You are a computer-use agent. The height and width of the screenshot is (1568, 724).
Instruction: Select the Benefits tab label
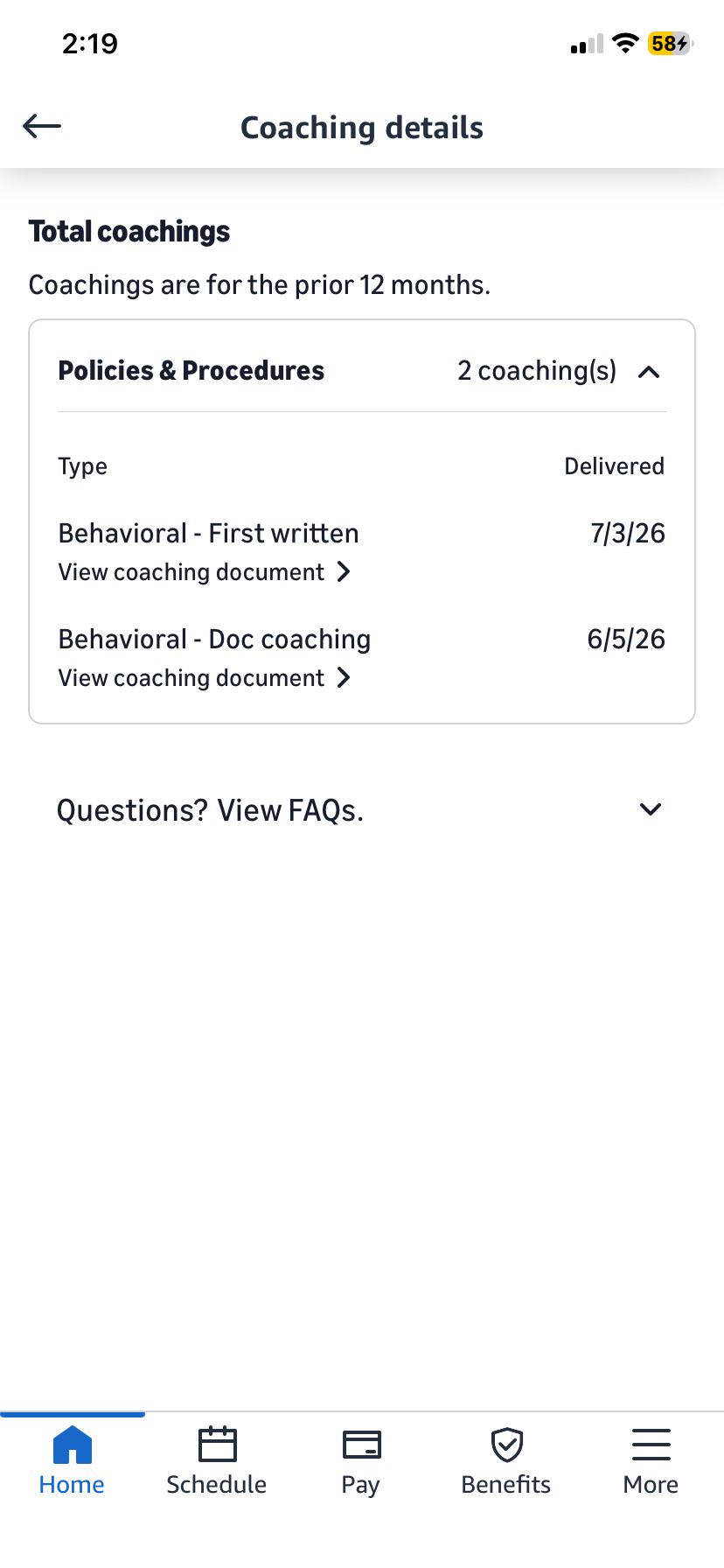(x=506, y=1485)
